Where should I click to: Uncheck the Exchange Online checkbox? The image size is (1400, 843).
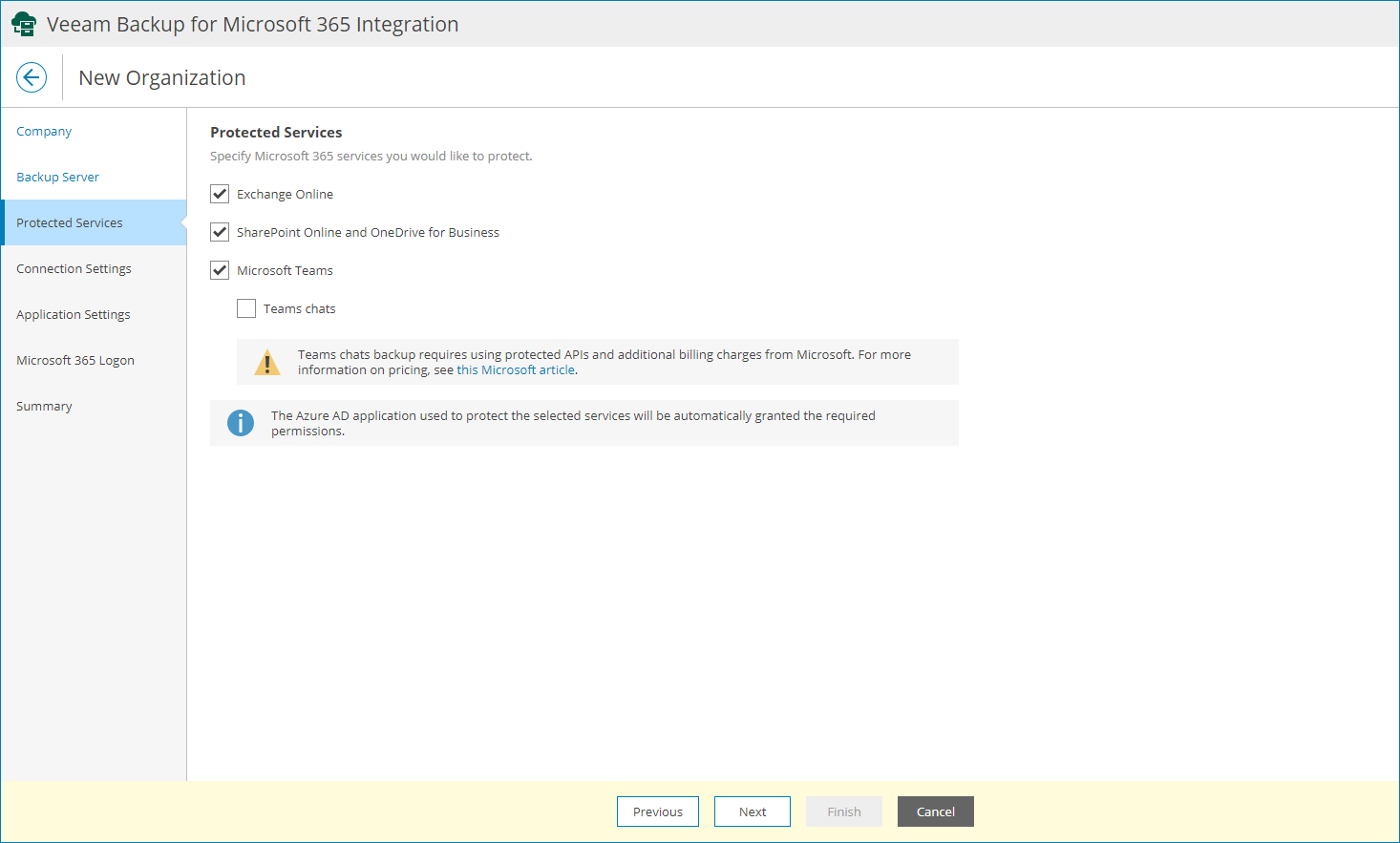point(219,193)
